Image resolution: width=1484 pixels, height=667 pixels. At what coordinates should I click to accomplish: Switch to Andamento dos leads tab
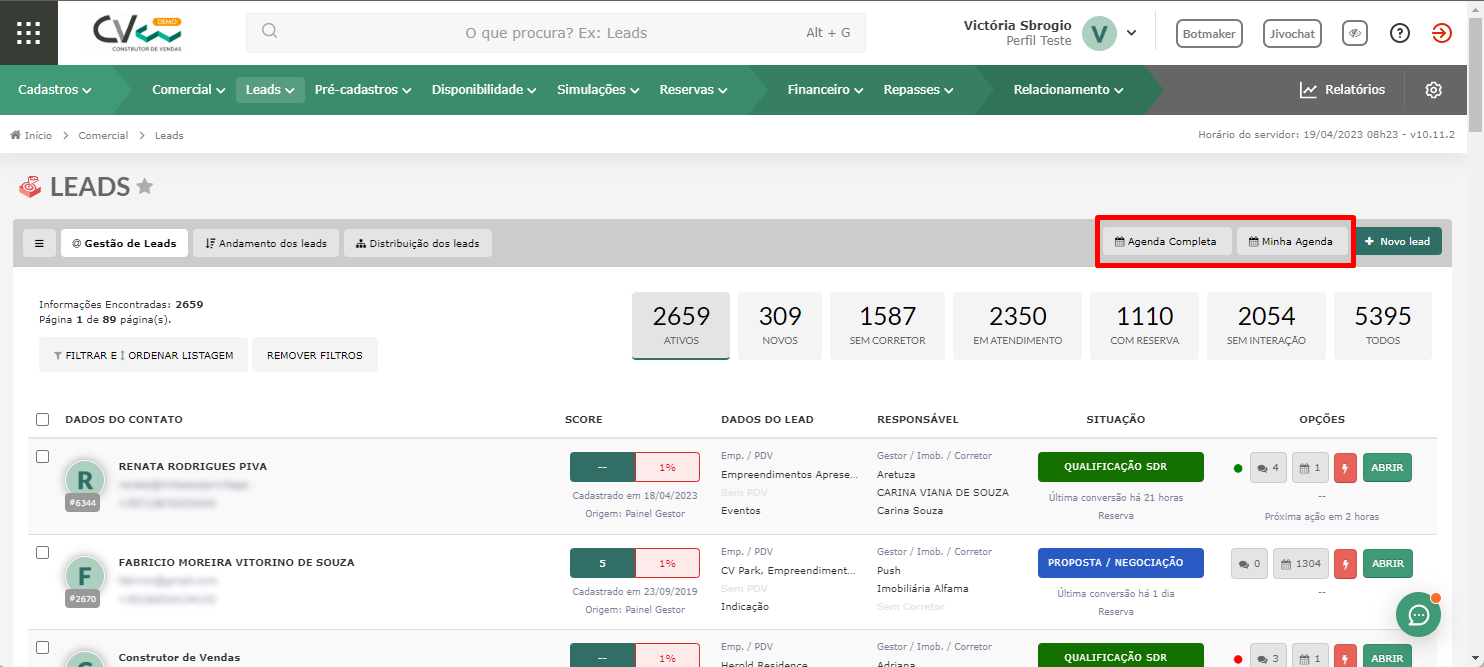click(x=266, y=243)
